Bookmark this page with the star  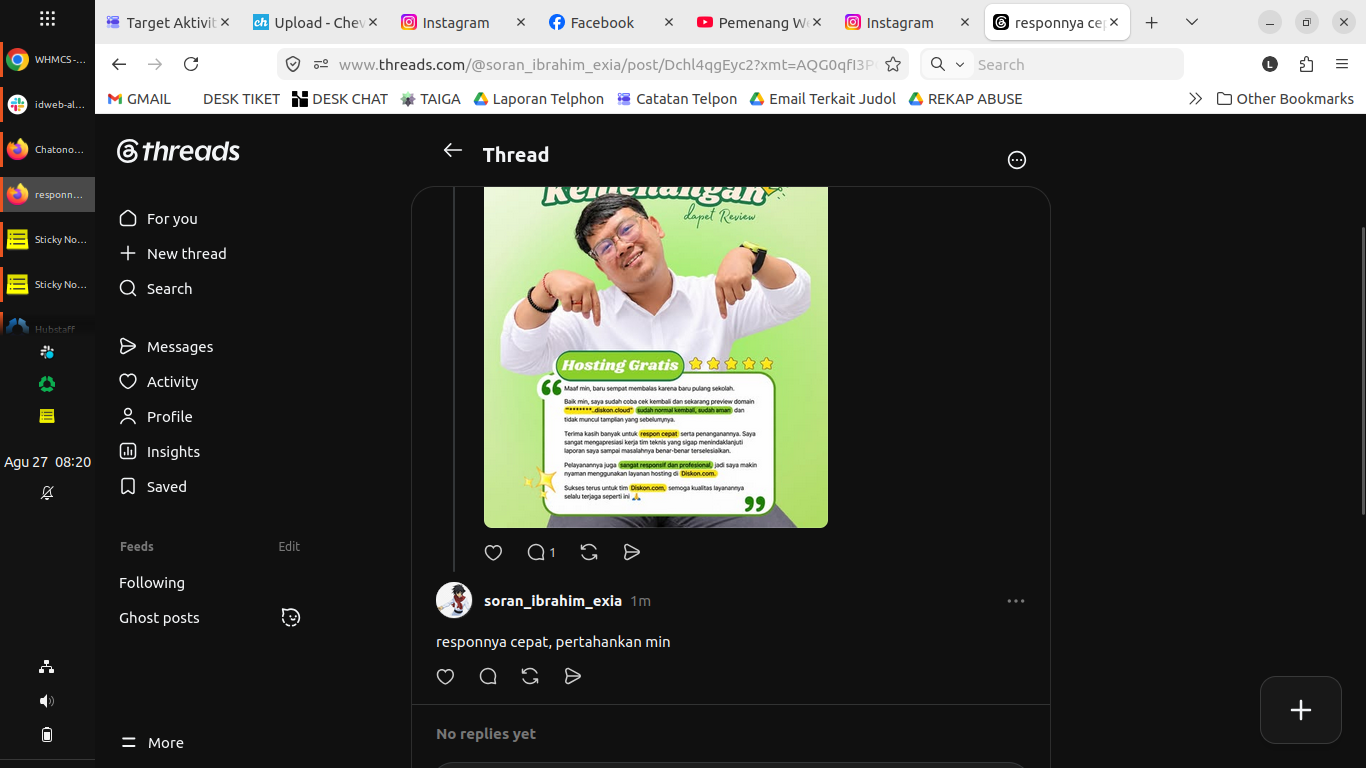coord(893,64)
